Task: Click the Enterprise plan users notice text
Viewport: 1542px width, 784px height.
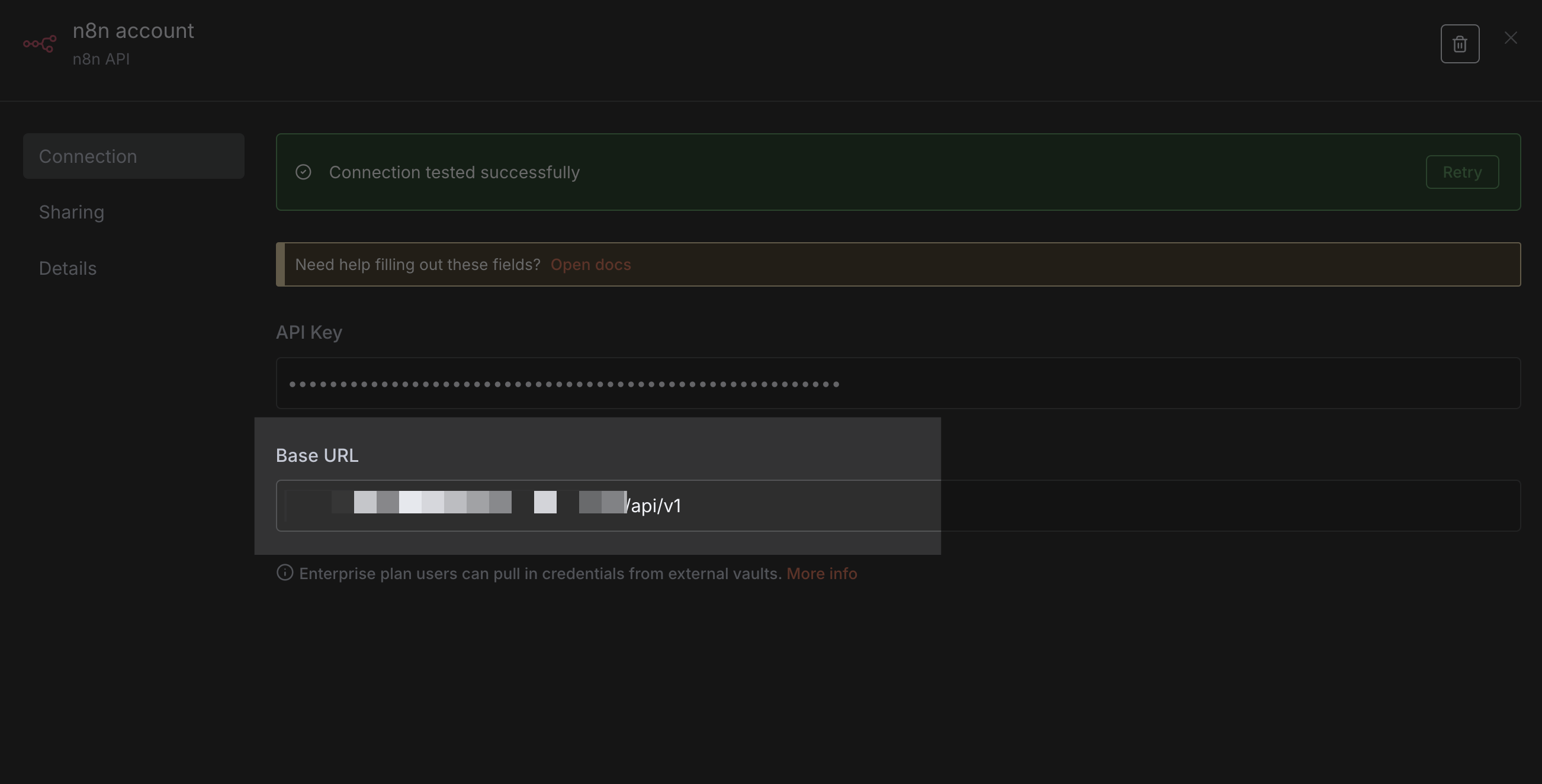Action: point(541,573)
